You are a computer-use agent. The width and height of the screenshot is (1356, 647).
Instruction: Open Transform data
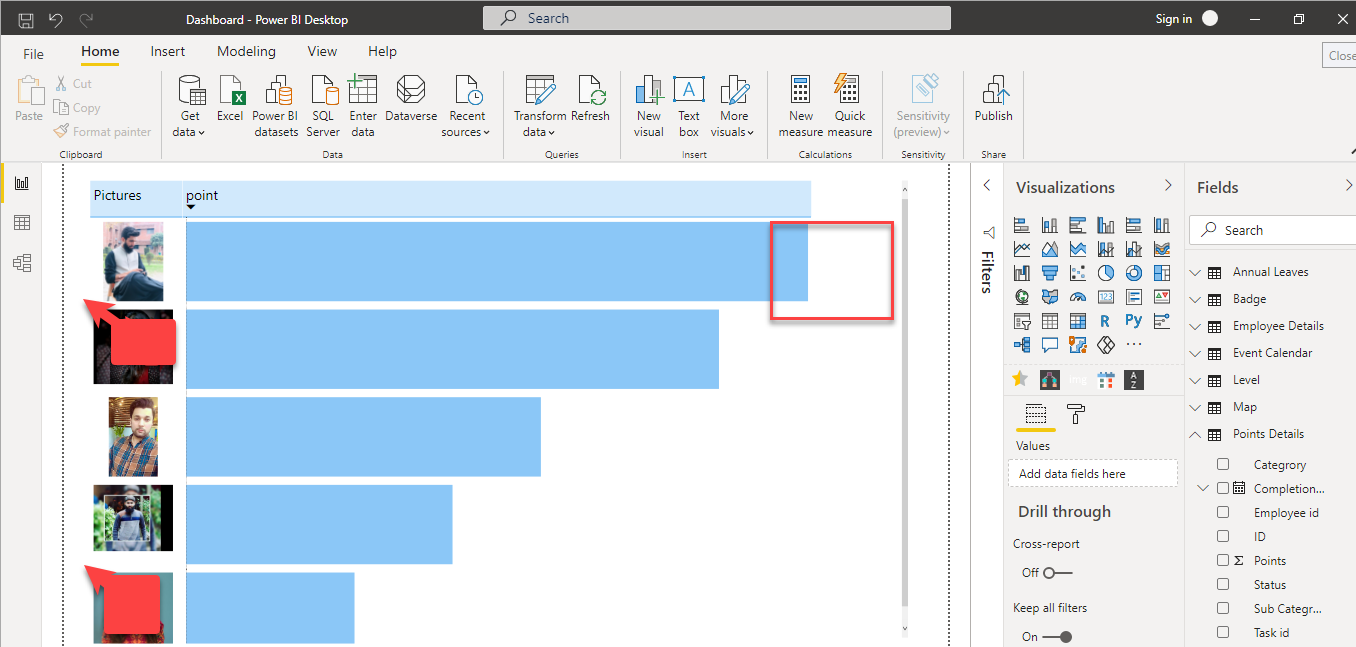click(x=540, y=105)
